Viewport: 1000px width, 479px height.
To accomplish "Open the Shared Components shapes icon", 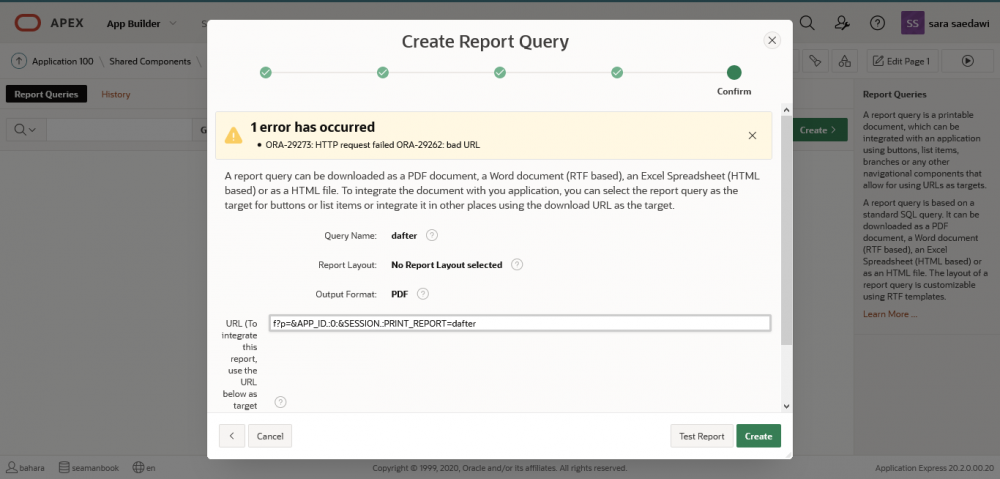I will click(844, 61).
